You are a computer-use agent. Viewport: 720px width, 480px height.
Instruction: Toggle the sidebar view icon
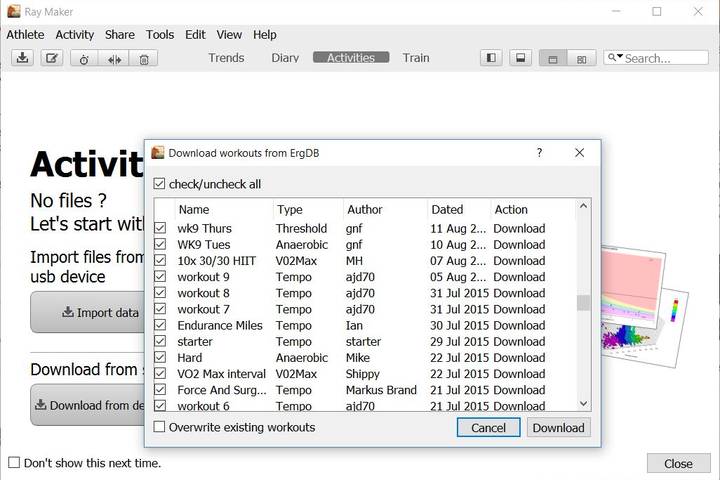[491, 58]
